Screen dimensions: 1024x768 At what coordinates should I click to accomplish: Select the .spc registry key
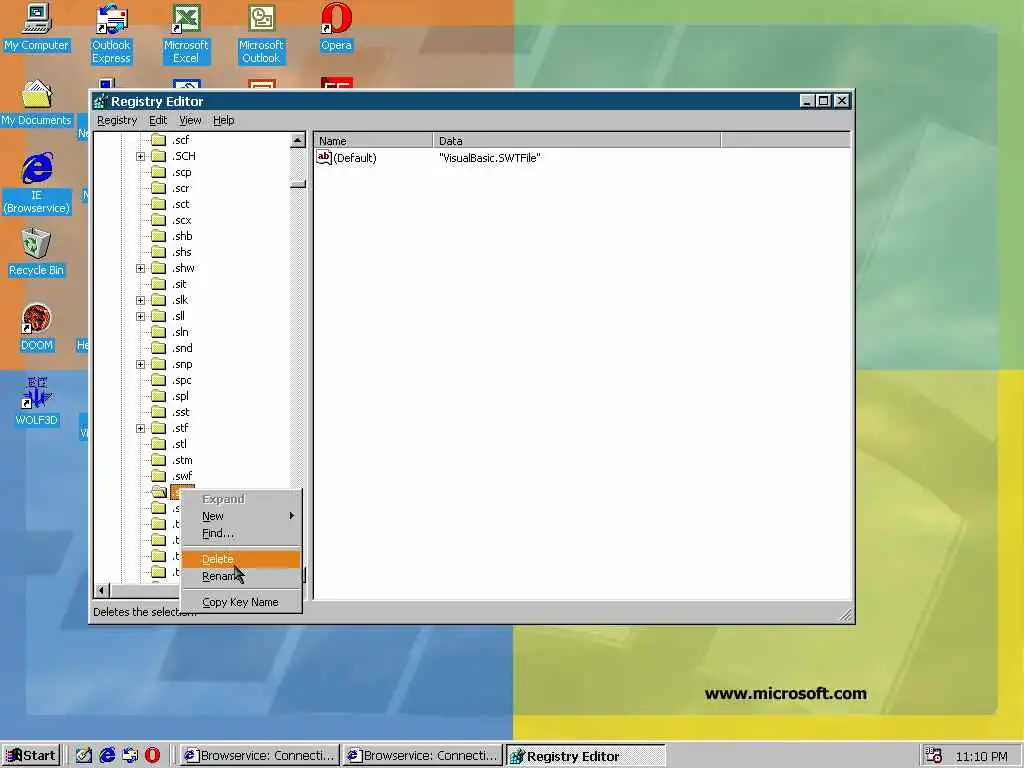pos(182,380)
